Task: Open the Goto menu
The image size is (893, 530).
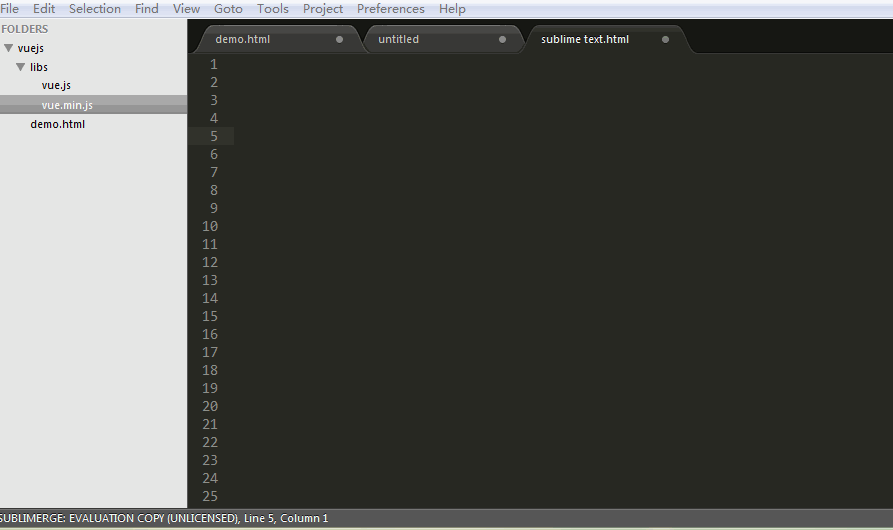Action: [x=228, y=9]
